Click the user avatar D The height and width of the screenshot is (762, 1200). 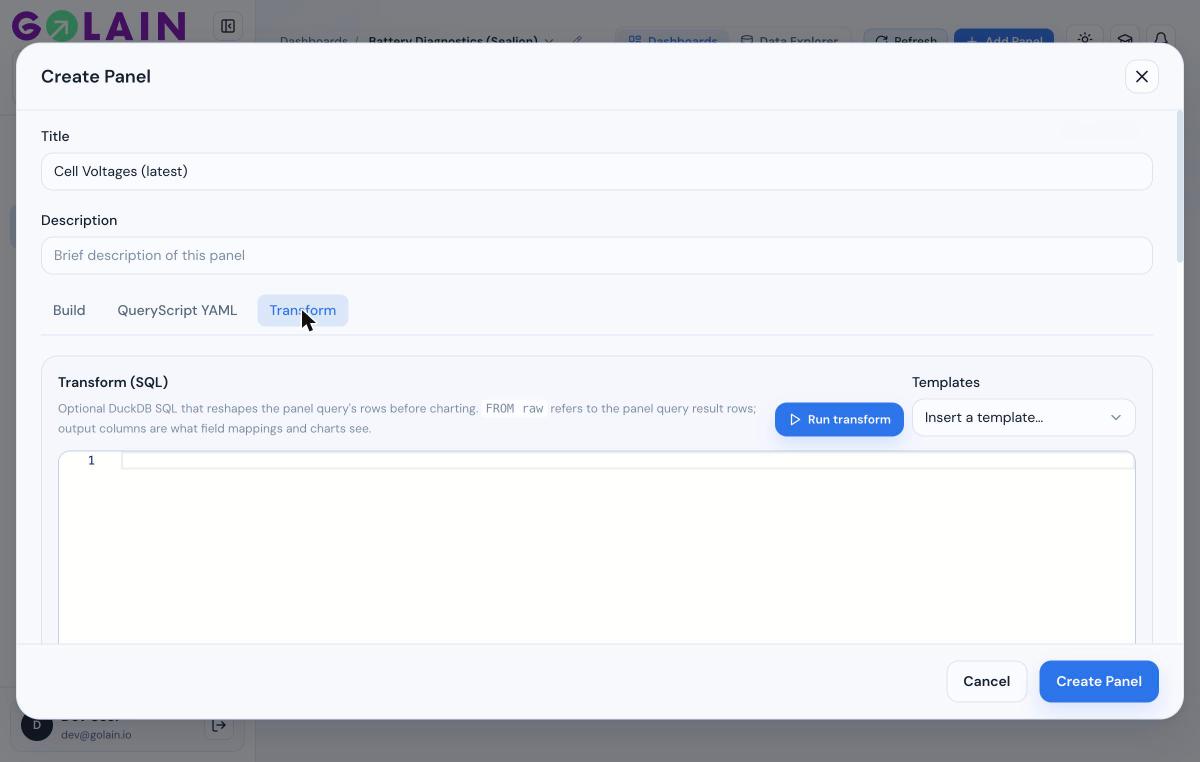37,726
